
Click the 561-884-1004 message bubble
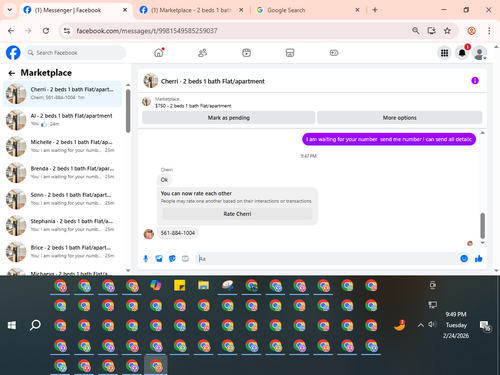point(178,233)
